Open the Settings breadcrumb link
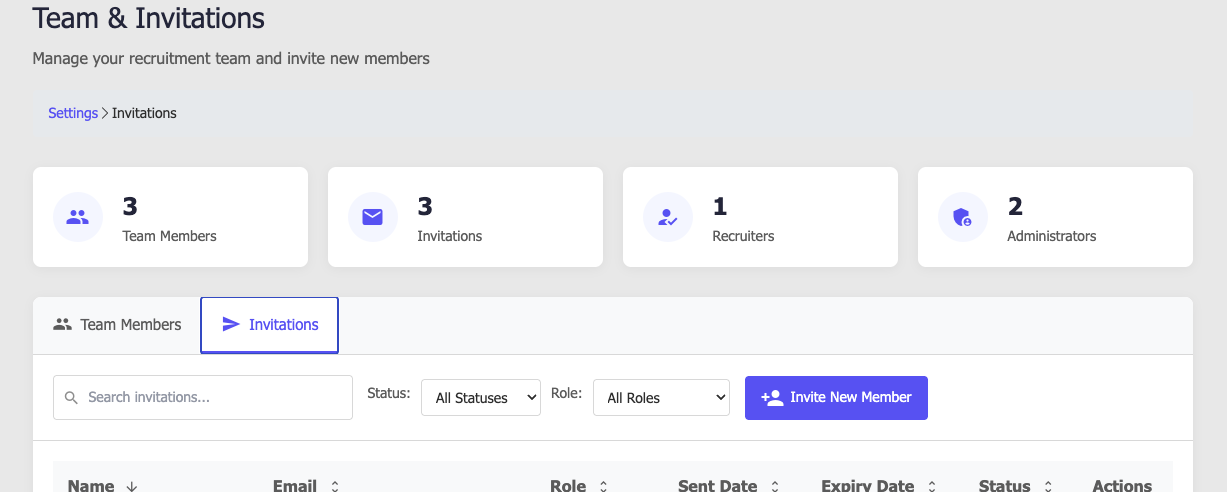Screen dimensions: 1227x492 73,113
